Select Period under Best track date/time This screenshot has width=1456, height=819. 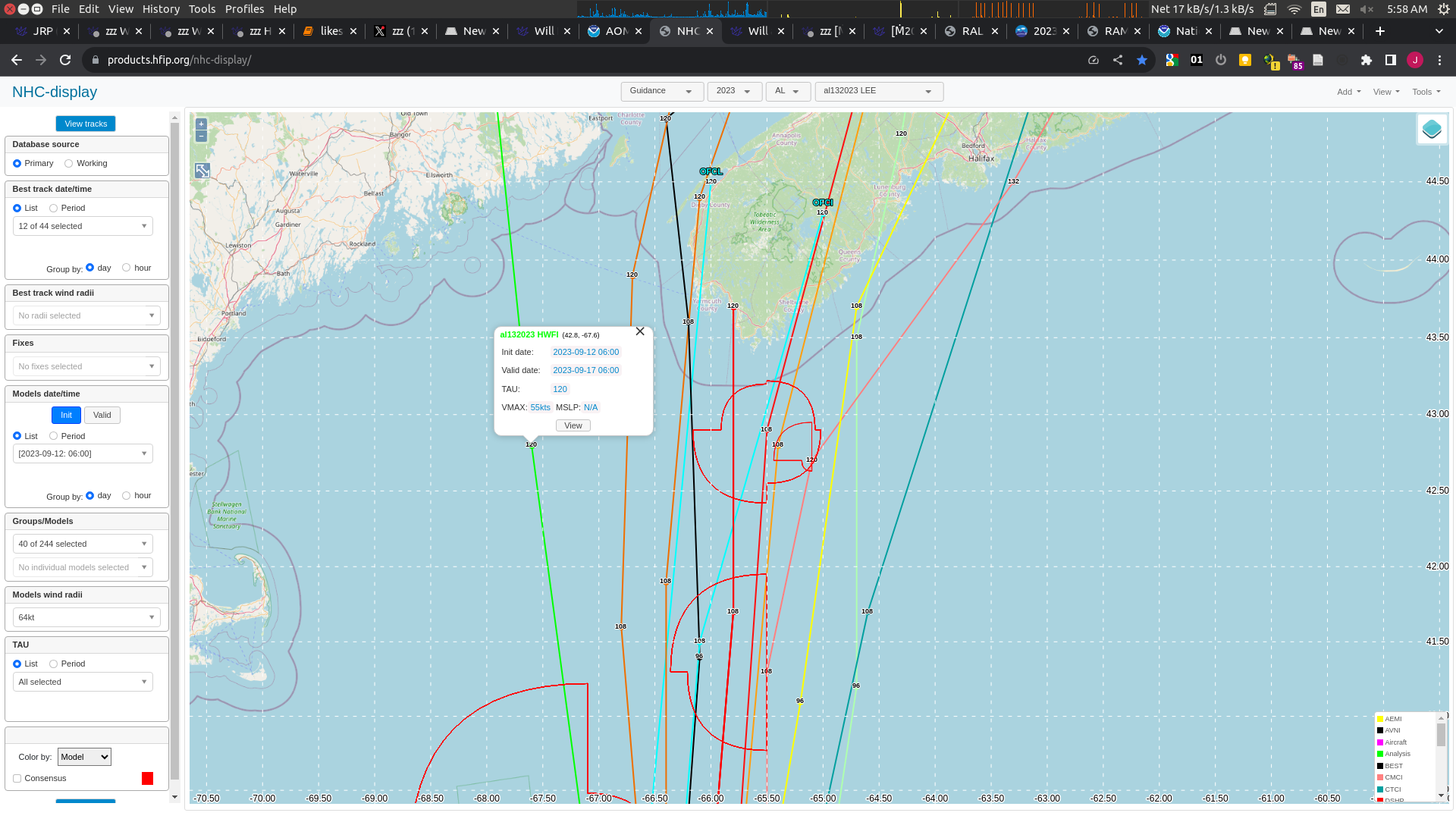pyautogui.click(x=54, y=209)
